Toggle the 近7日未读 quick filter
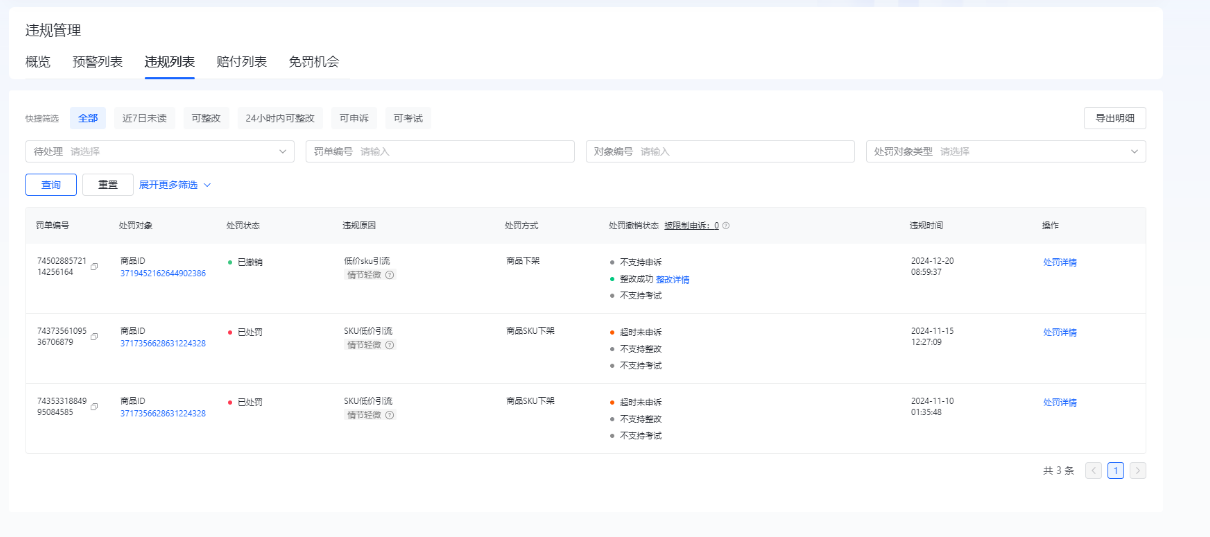Screen dimensions: 1210x537 tap(144, 118)
